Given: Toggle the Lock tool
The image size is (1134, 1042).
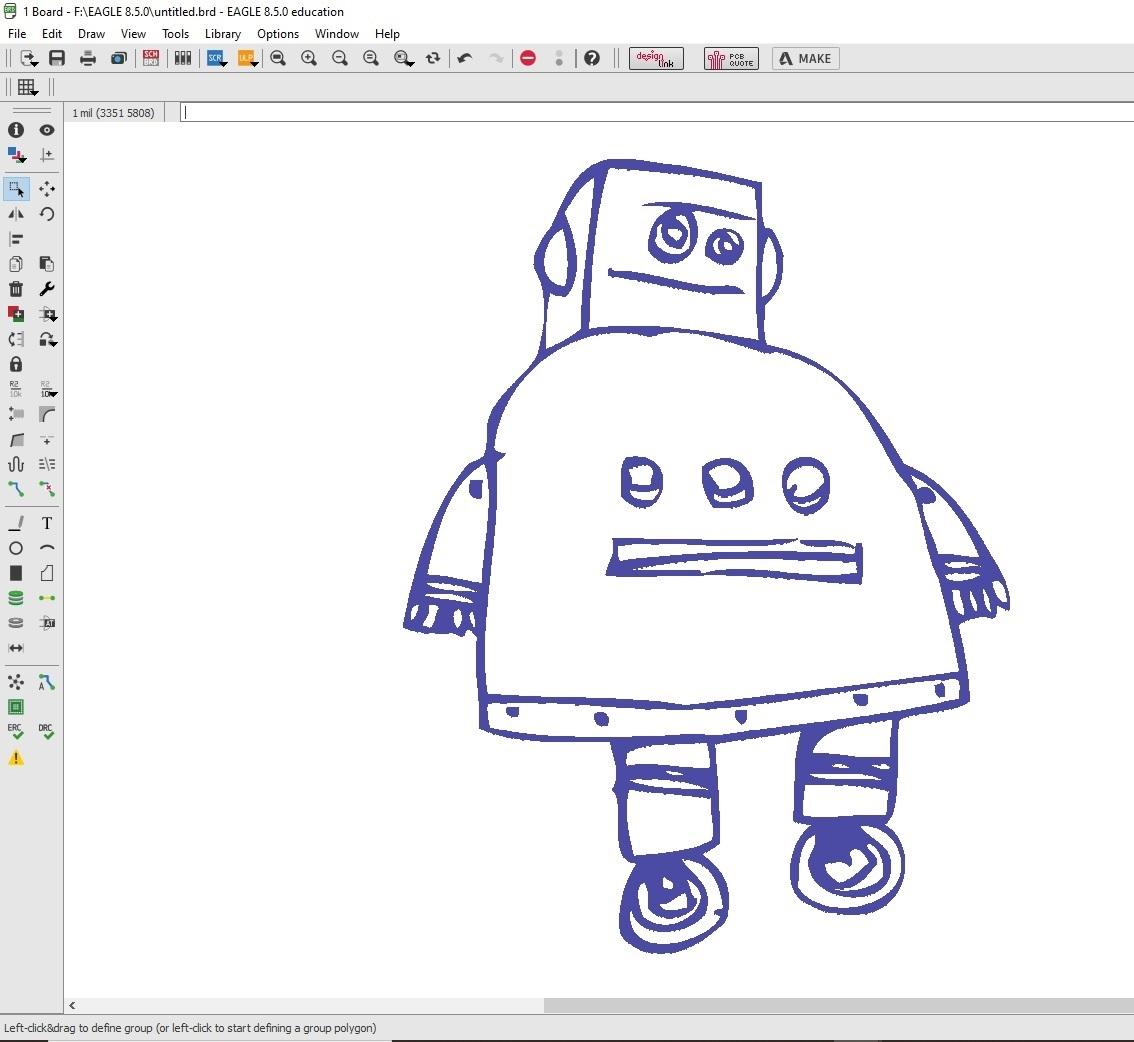Looking at the screenshot, I should coord(16,364).
